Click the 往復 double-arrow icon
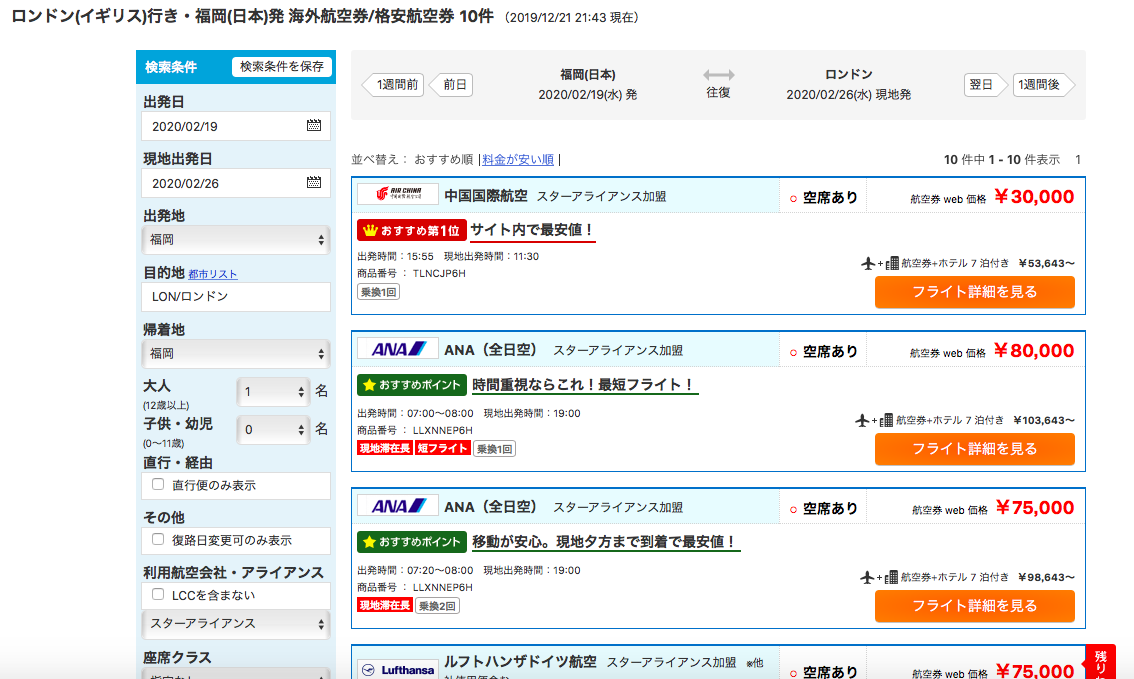The image size is (1134, 679). [718, 74]
